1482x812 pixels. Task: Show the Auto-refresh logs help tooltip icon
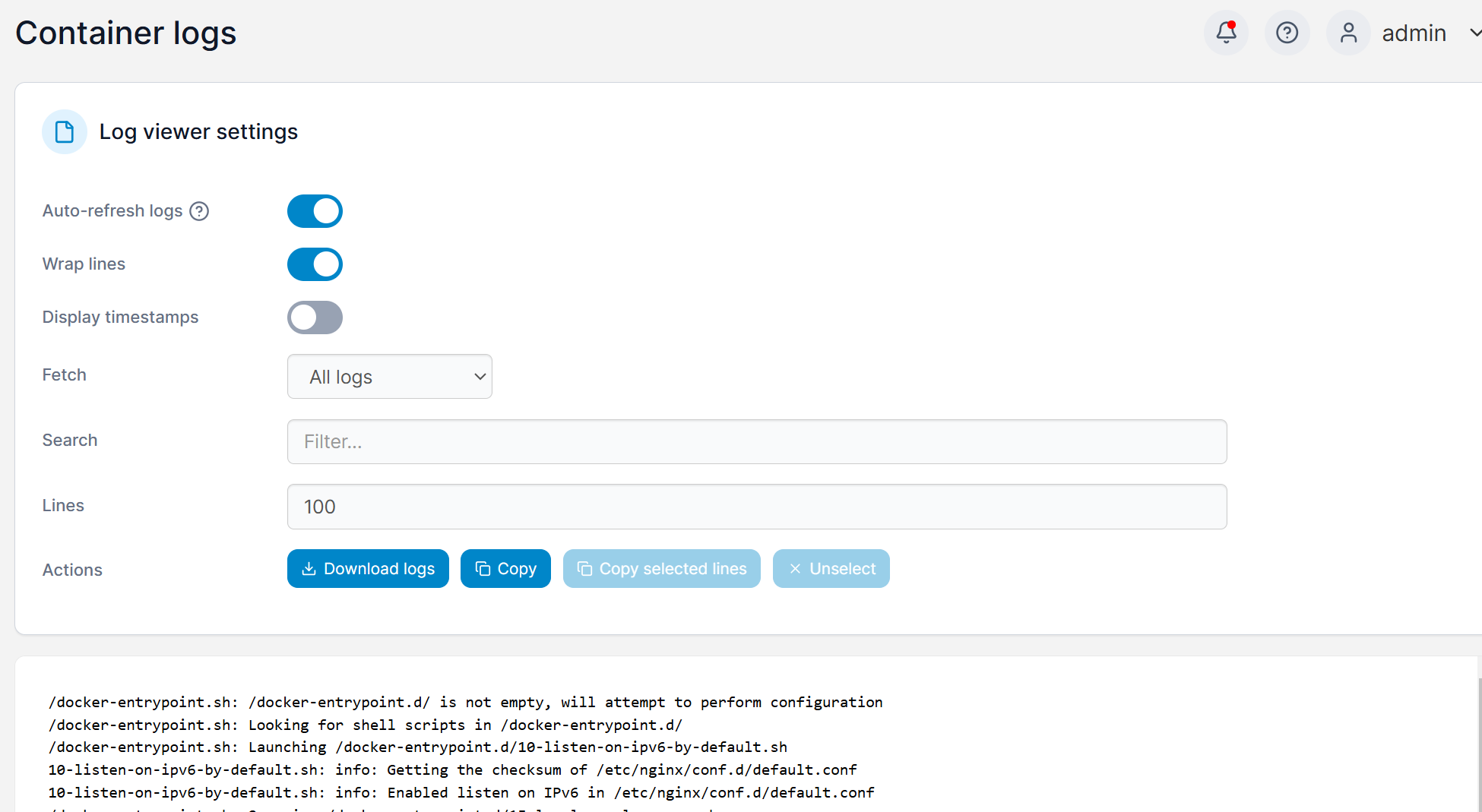199,211
